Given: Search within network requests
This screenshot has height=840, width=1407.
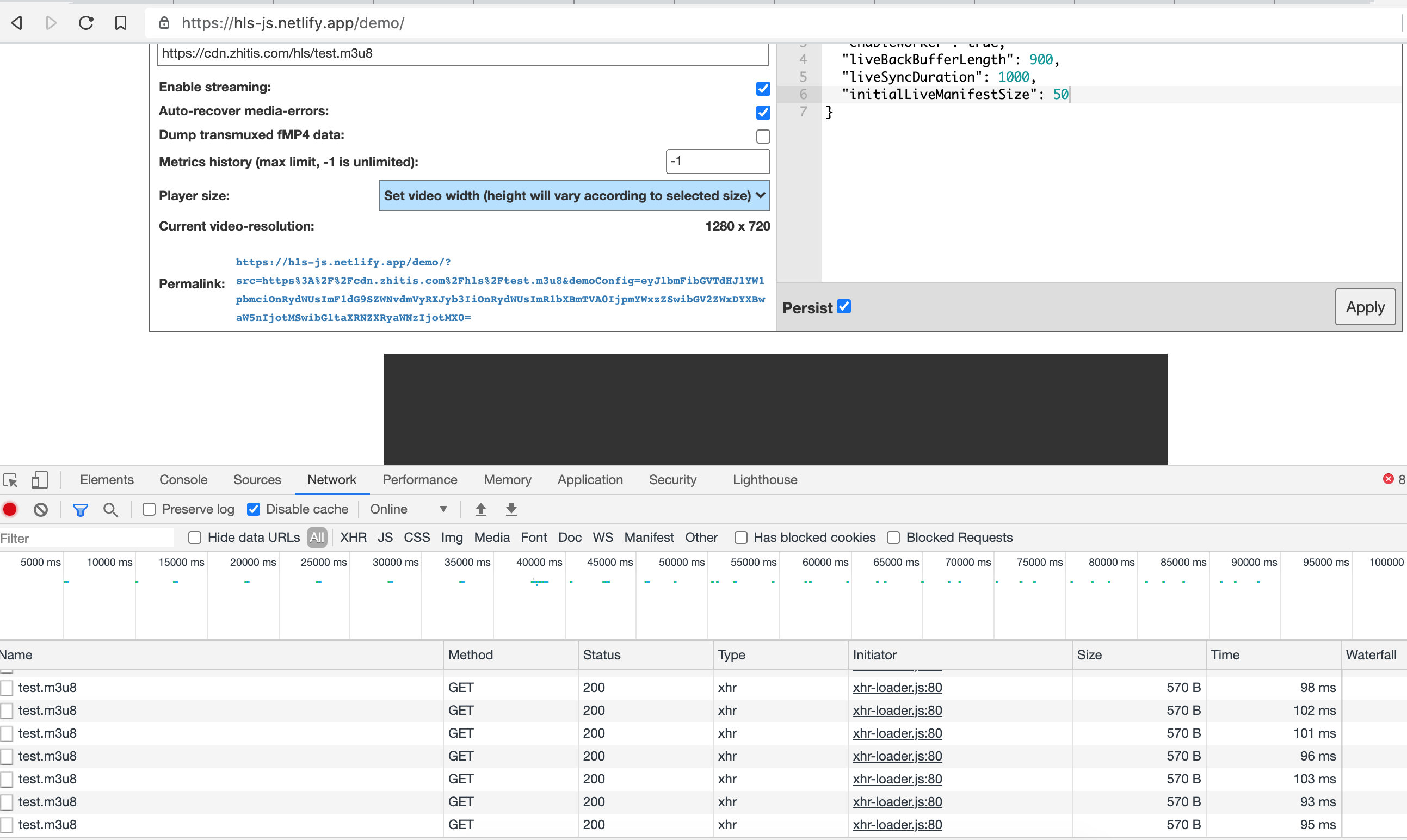Looking at the screenshot, I should click(111, 509).
